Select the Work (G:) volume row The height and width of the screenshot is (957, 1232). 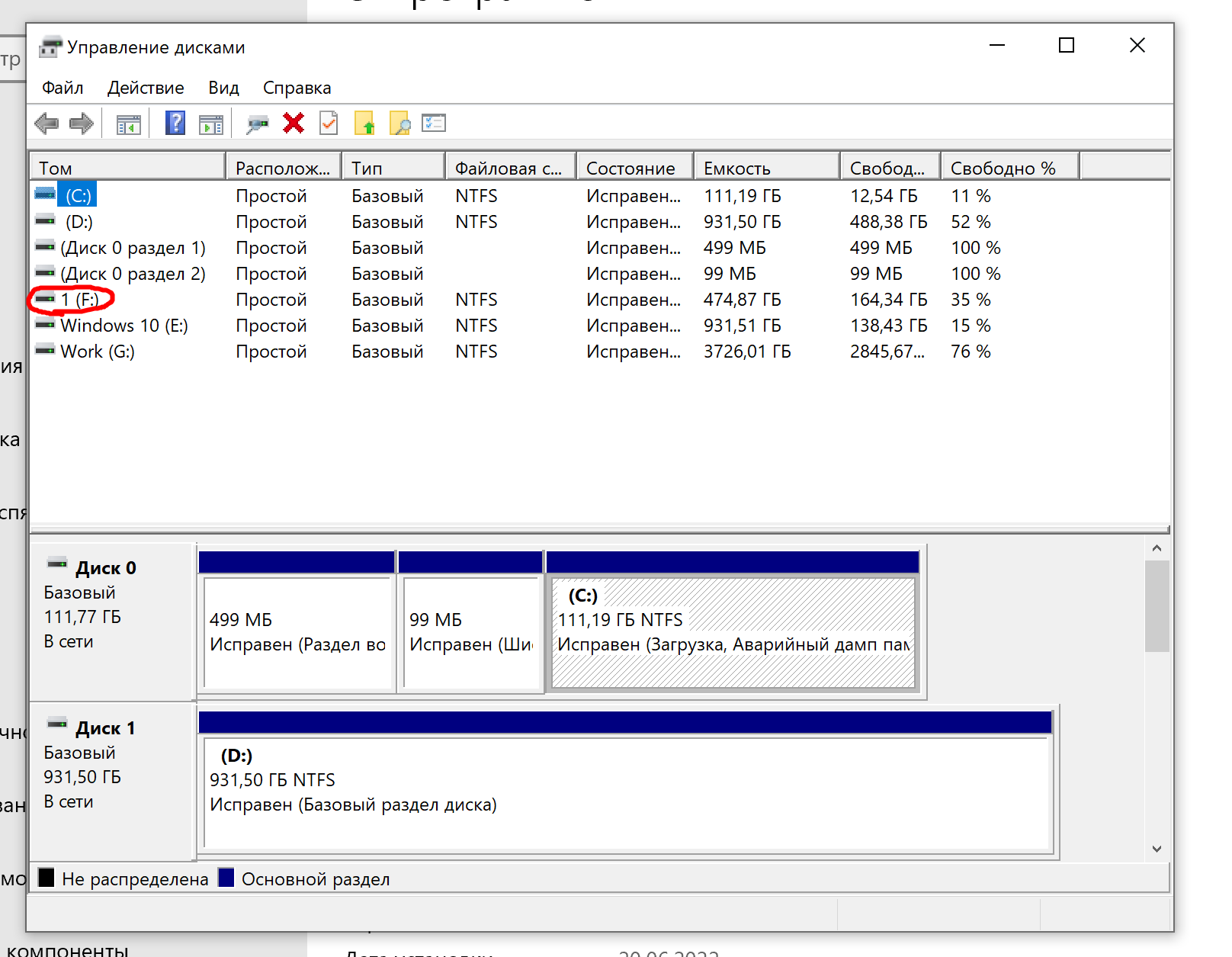[x=98, y=352]
